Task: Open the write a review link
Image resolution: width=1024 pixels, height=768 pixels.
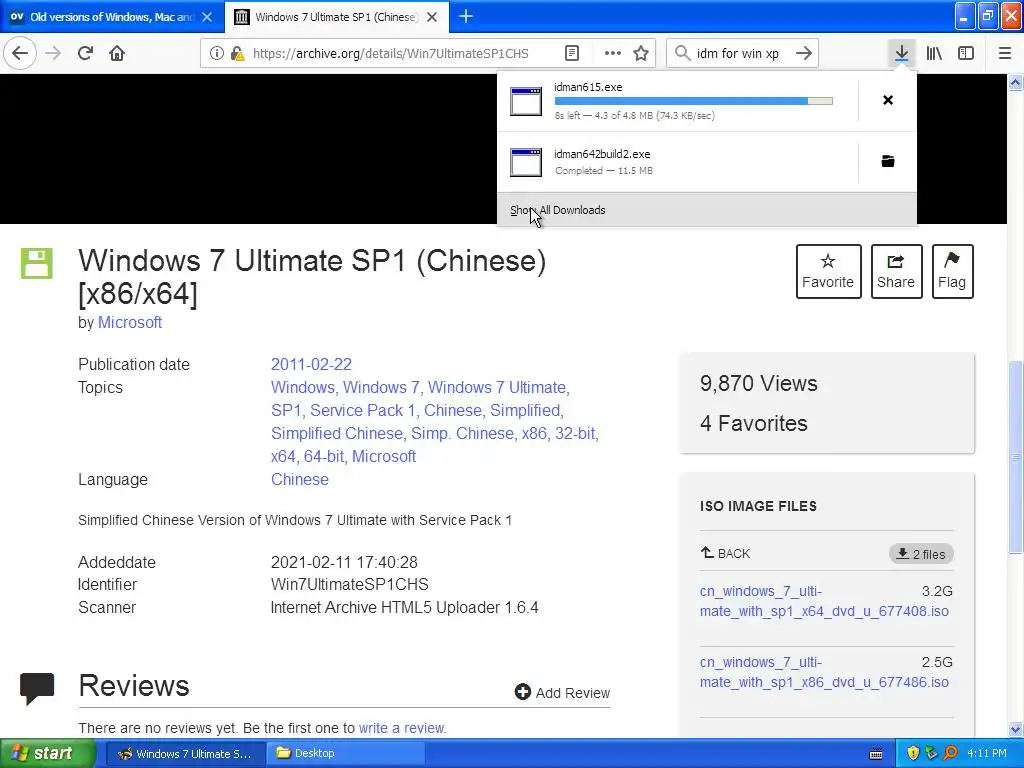Action: pyautogui.click(x=402, y=728)
